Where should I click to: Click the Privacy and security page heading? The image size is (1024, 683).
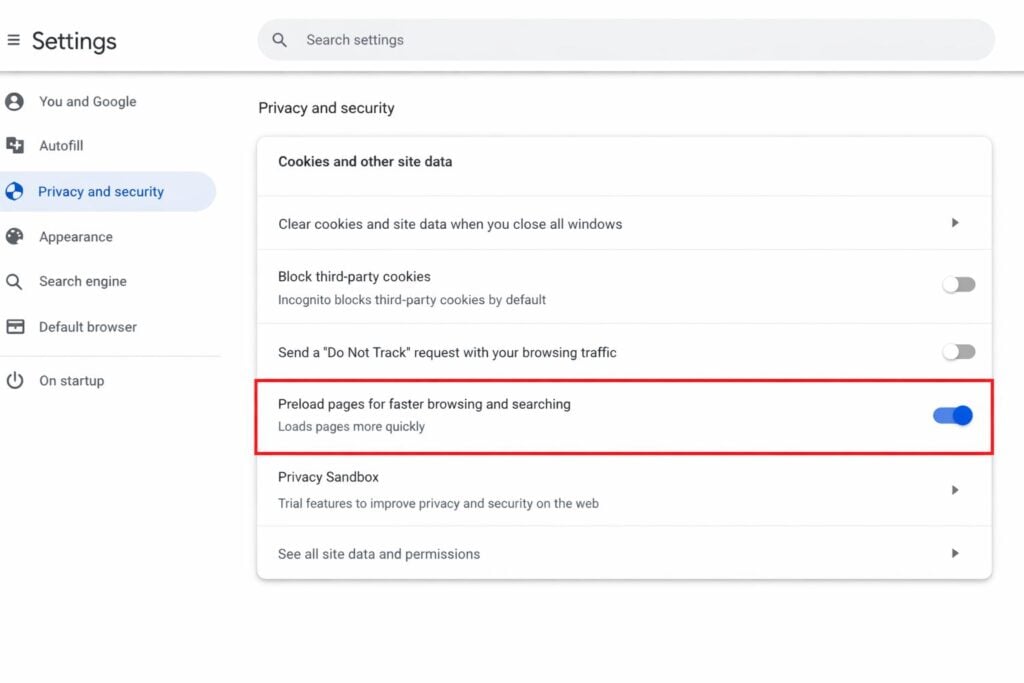click(326, 107)
